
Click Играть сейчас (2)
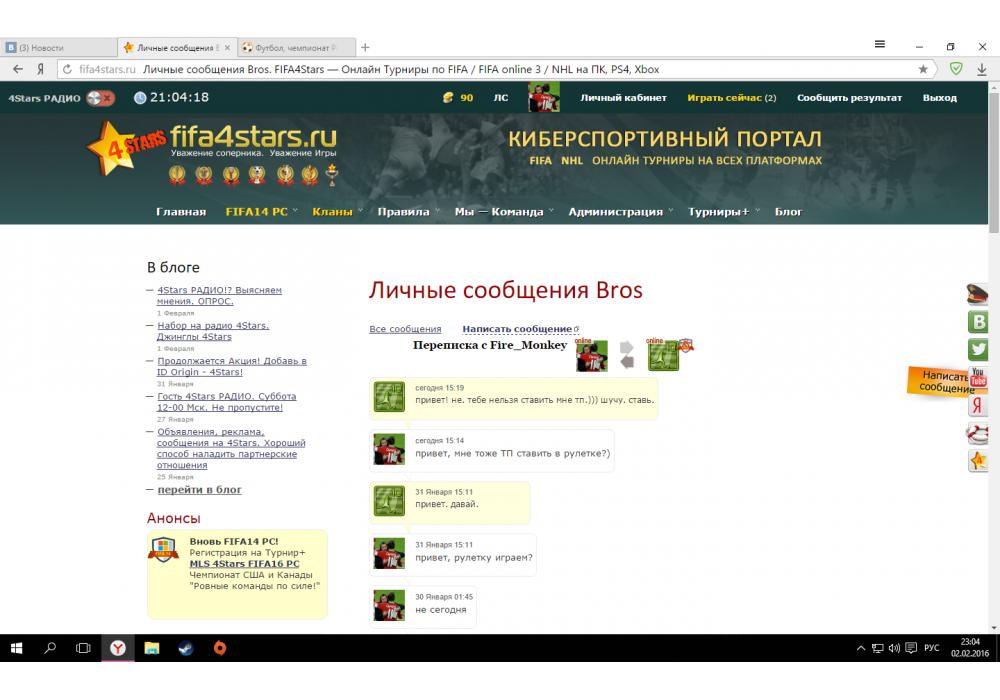[x=732, y=98]
